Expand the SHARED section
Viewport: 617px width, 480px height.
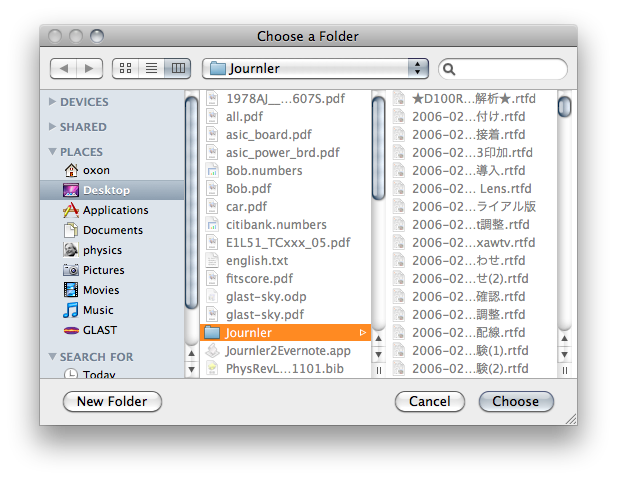pyautogui.click(x=52, y=126)
